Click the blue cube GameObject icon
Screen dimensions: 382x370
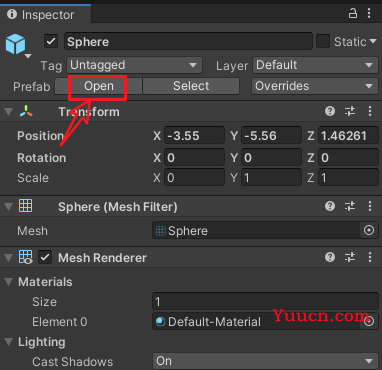point(15,44)
